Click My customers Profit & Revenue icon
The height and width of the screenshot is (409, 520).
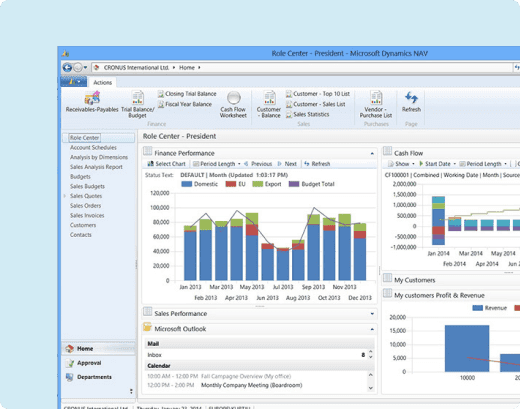pyautogui.click(x=387, y=294)
